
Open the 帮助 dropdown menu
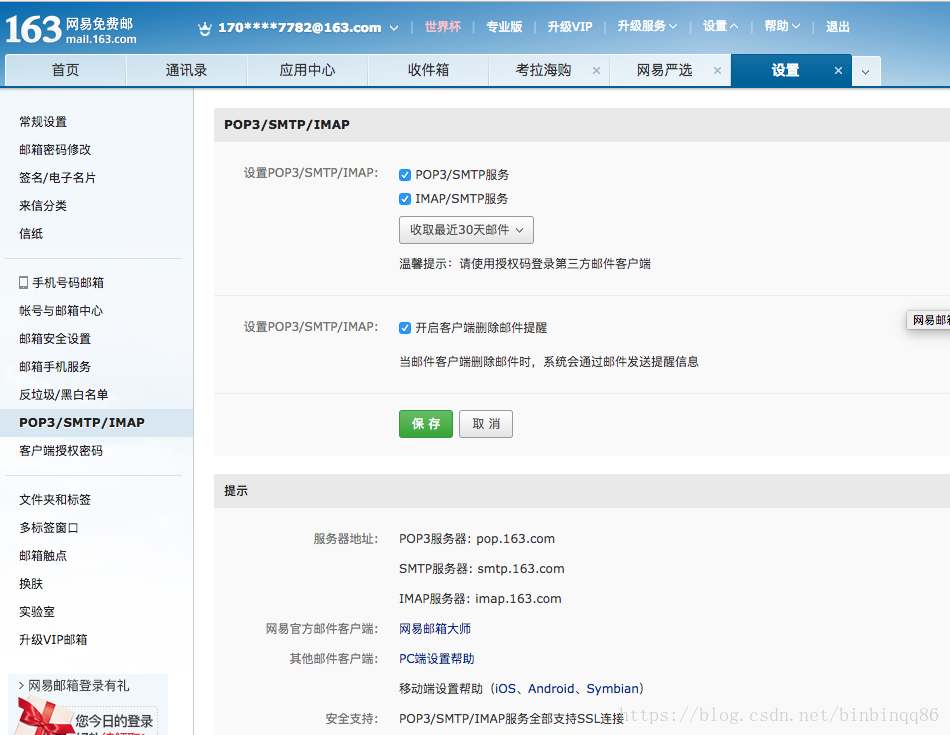(782, 26)
